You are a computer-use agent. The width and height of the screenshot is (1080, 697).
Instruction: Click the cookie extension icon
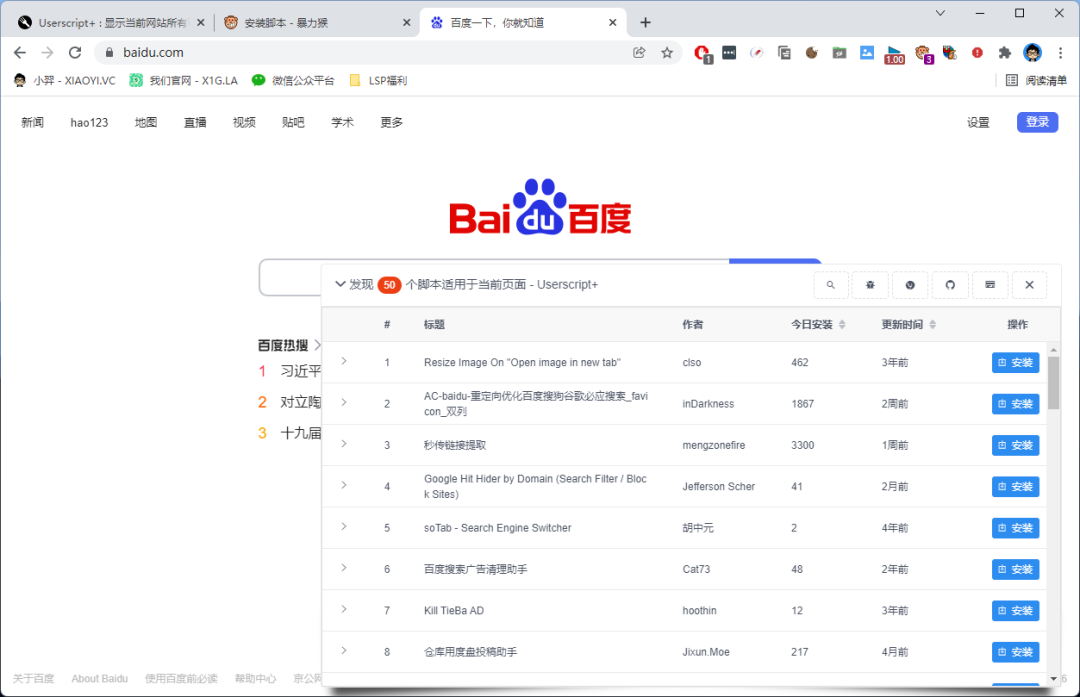pos(811,52)
